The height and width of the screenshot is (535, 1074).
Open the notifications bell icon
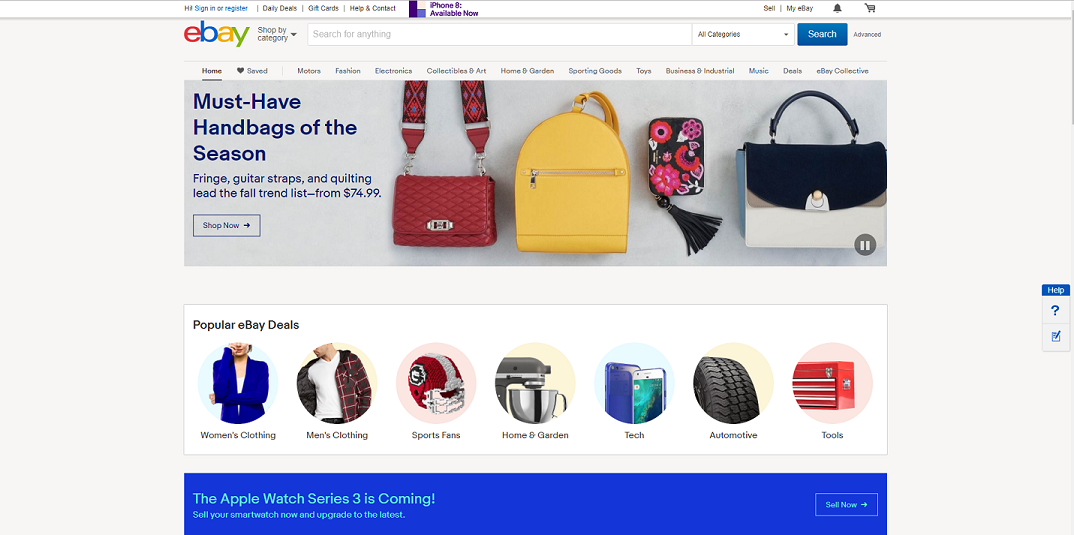coord(837,8)
